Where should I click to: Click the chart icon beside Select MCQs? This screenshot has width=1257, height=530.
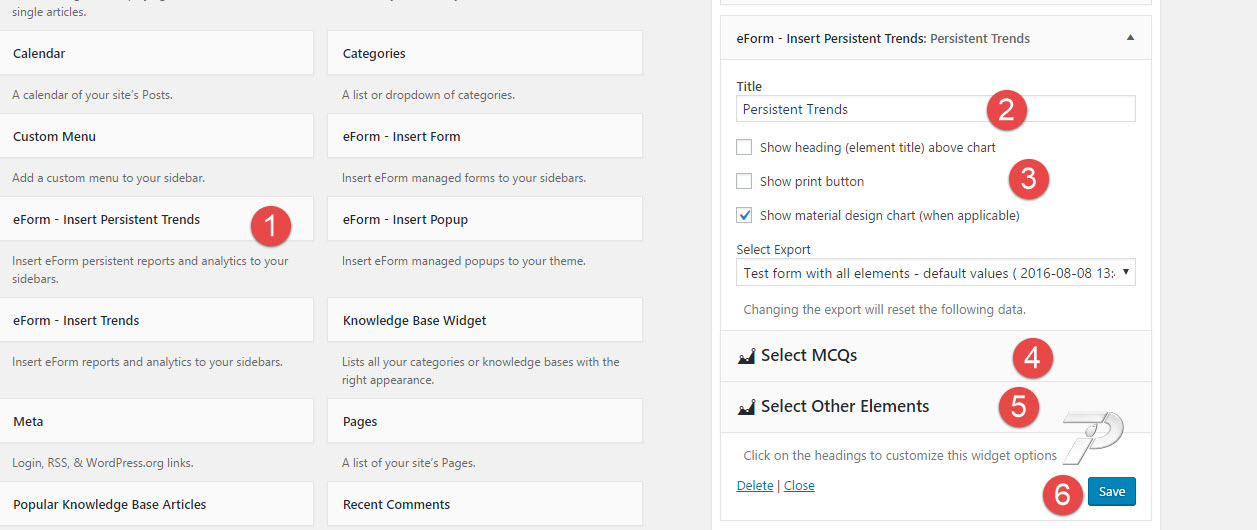tap(746, 356)
